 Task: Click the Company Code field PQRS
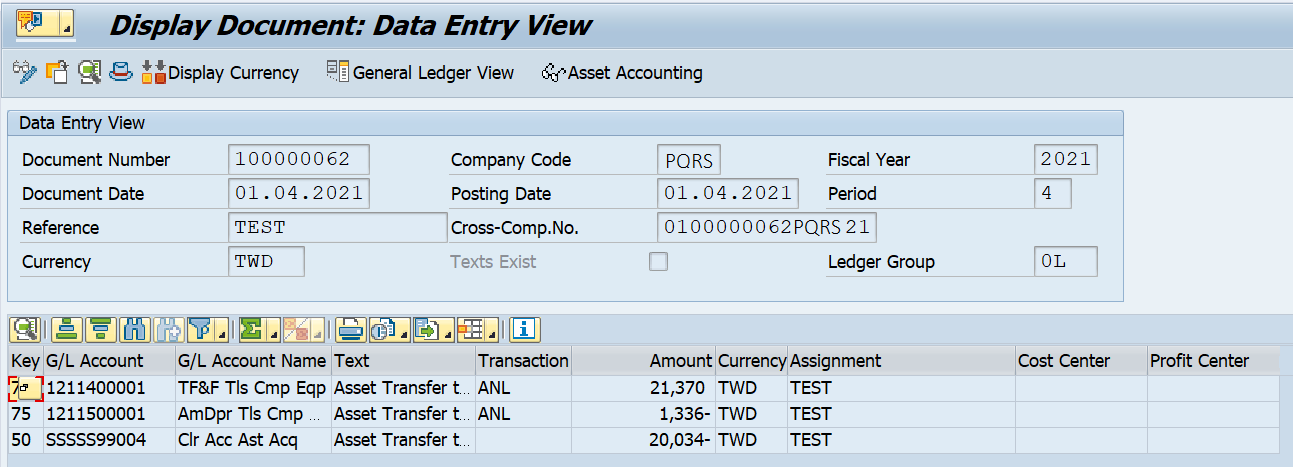pos(690,159)
